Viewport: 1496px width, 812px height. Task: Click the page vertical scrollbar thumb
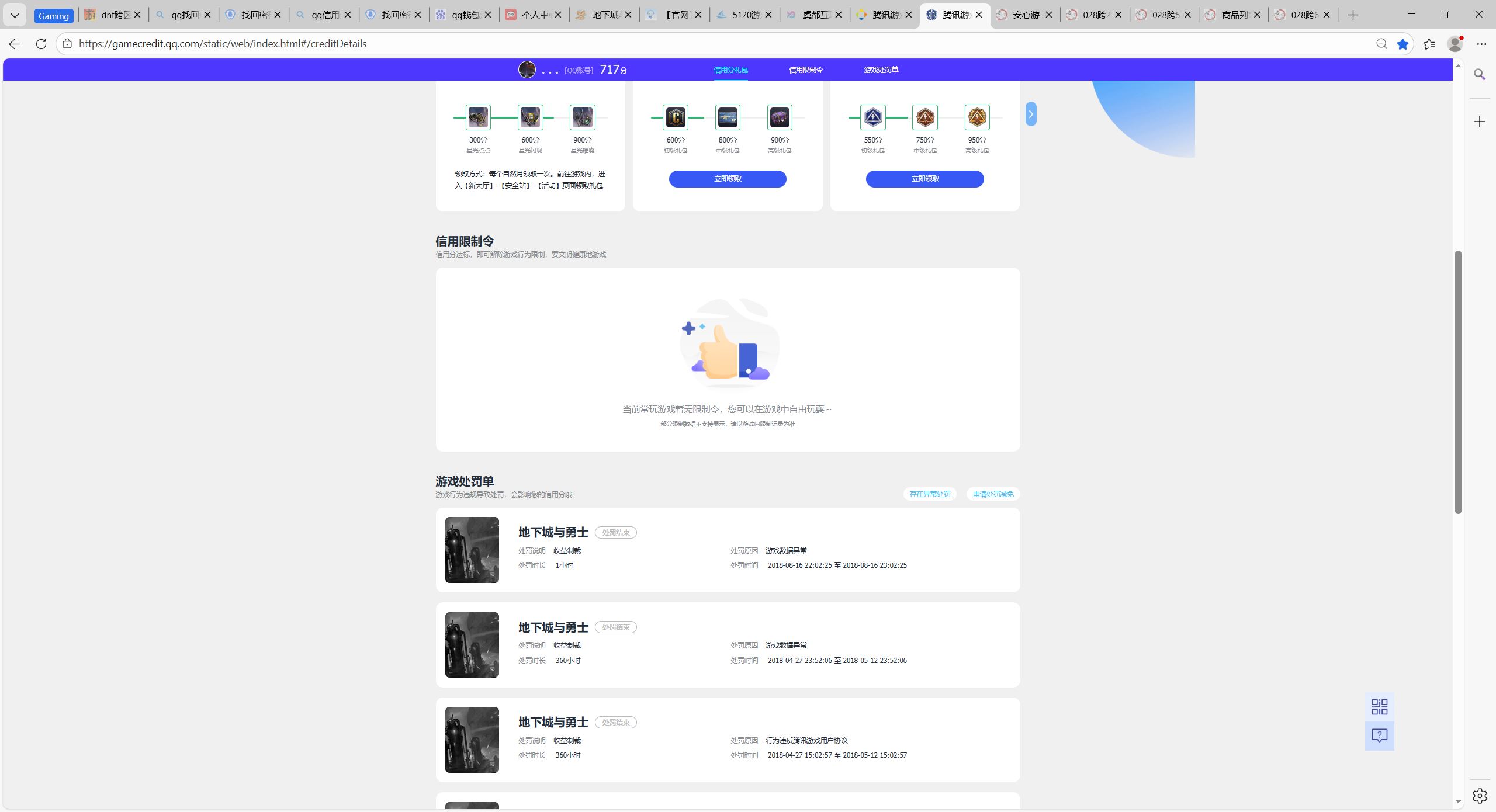[1458, 380]
